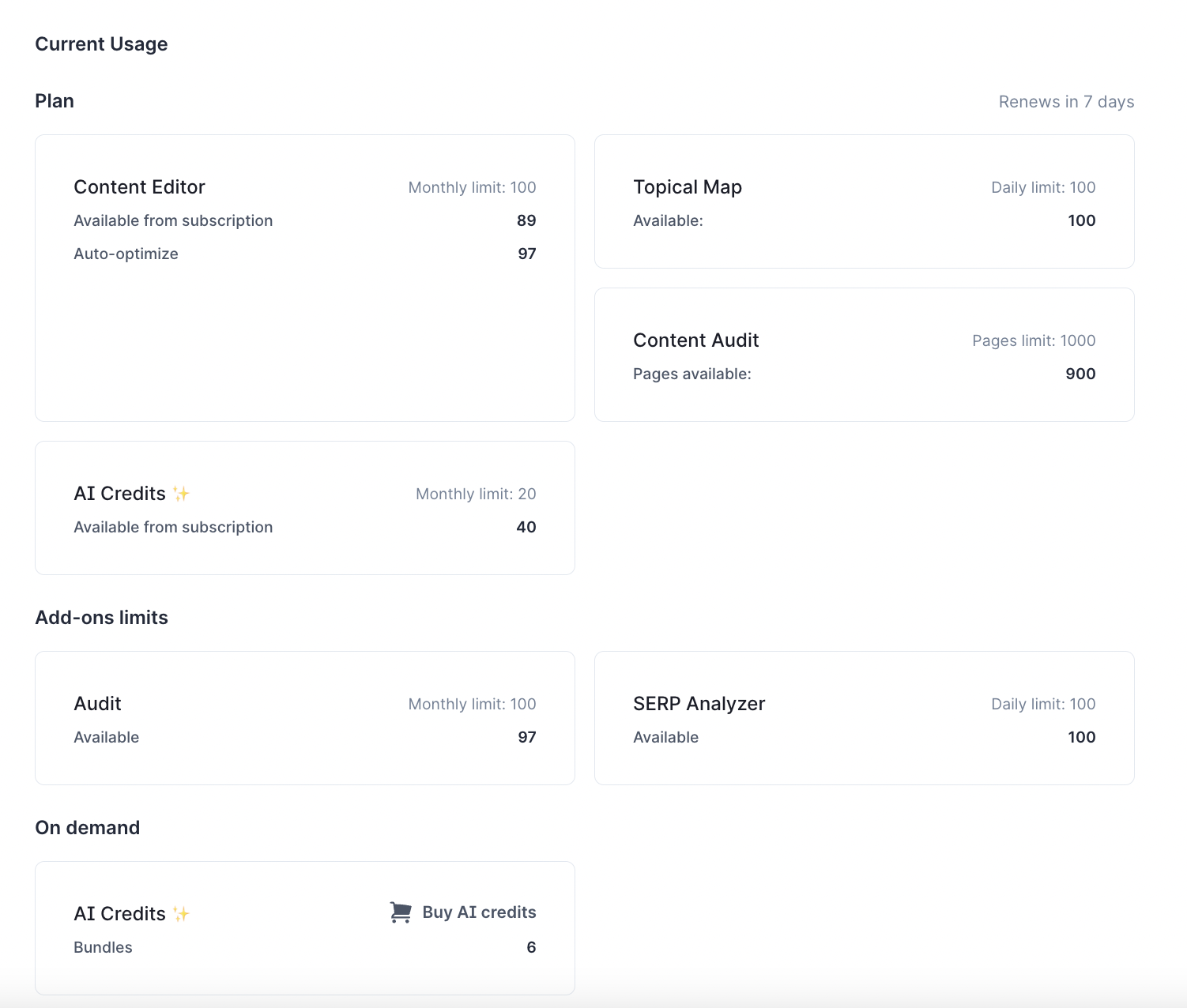Select the SERP Analyzer add-on title
The image size is (1187, 1008).
[x=699, y=704]
